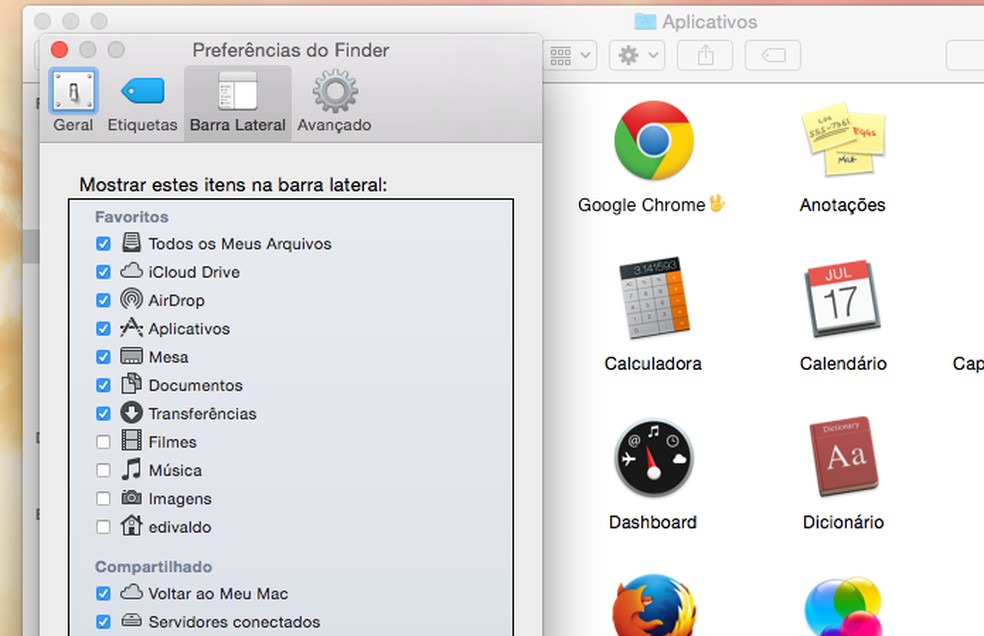The height and width of the screenshot is (636, 984).
Task: Click the Aplicativos folder title in Finder window
Action: [x=710, y=22]
